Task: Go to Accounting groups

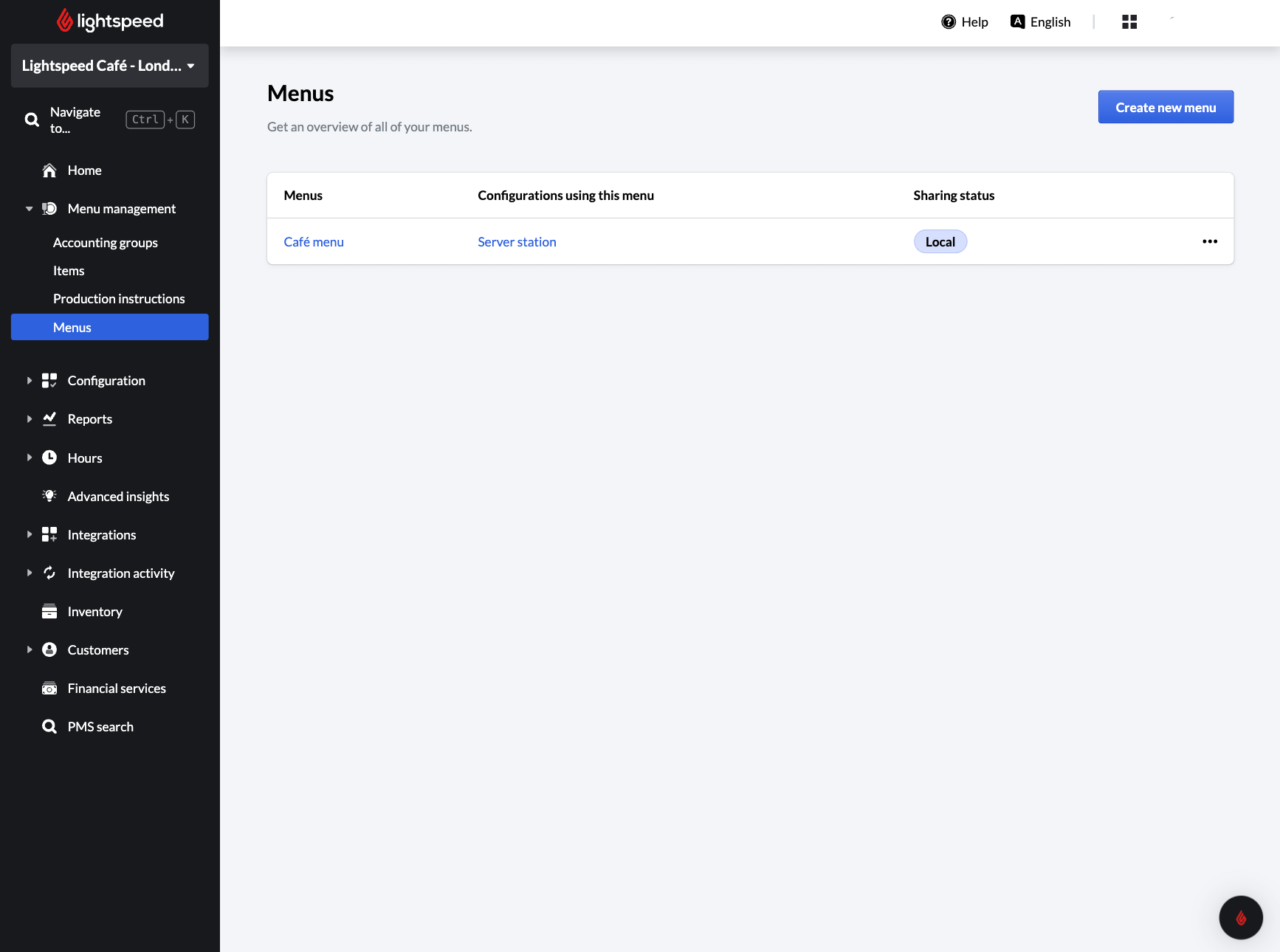Action: pyautogui.click(x=106, y=243)
